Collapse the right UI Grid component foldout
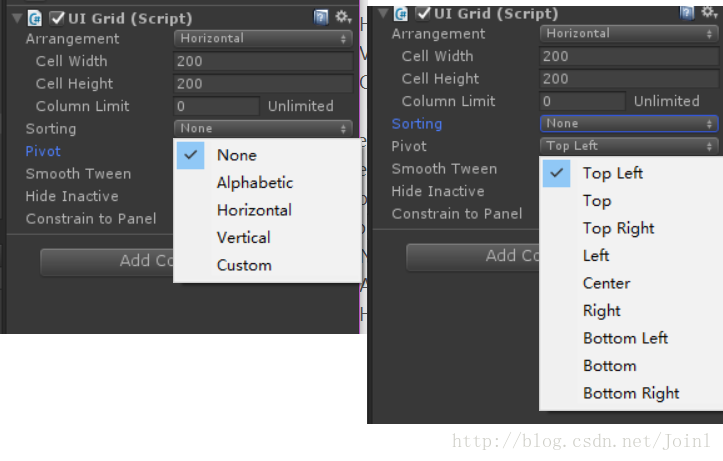 coord(383,13)
